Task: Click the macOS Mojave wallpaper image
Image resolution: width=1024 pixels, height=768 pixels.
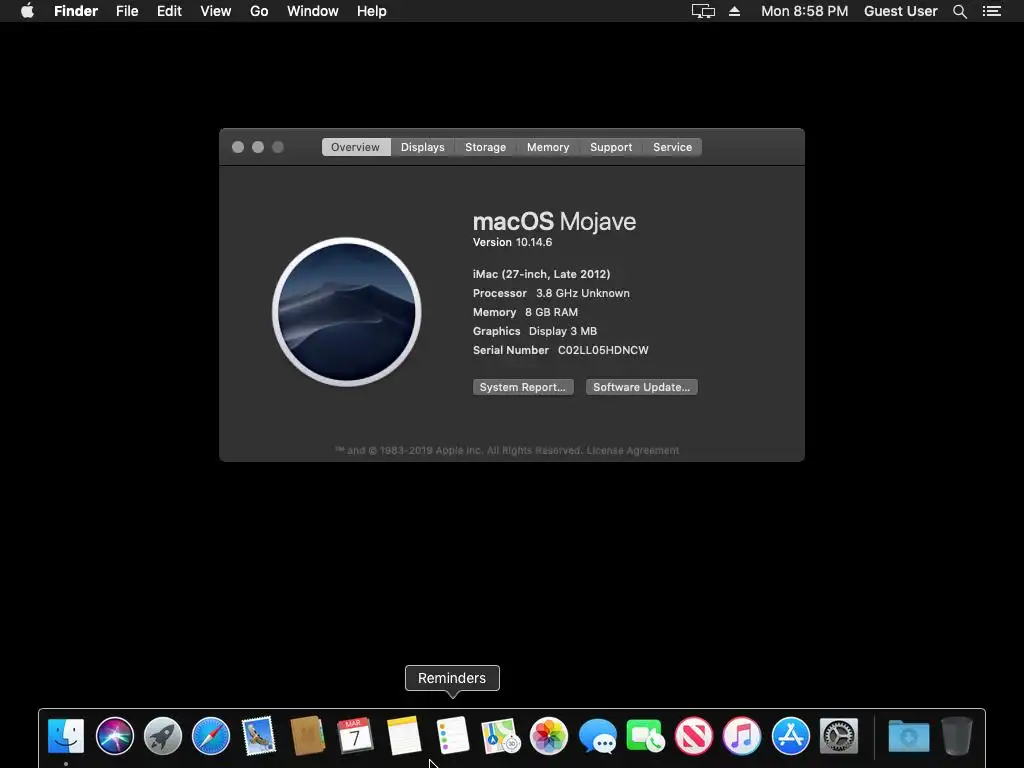Action: click(x=347, y=312)
